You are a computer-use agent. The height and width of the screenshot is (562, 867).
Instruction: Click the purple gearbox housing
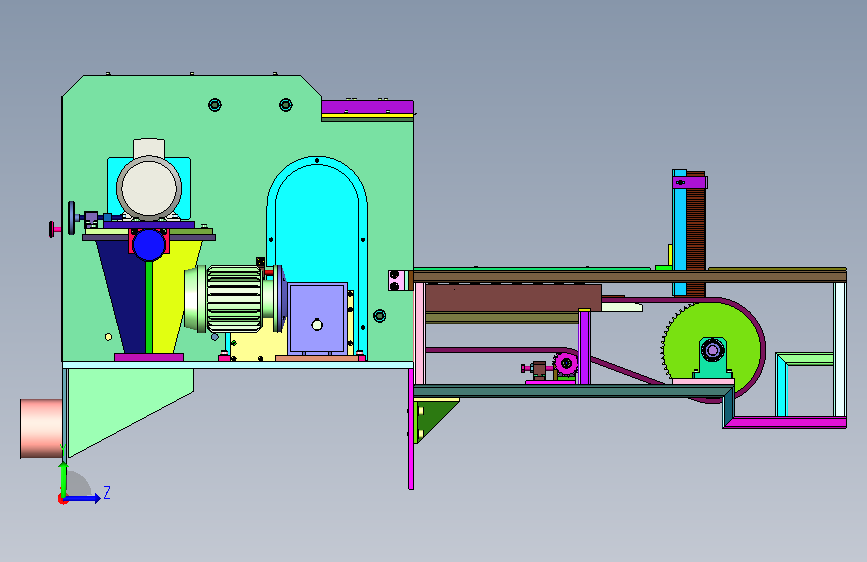317,319
